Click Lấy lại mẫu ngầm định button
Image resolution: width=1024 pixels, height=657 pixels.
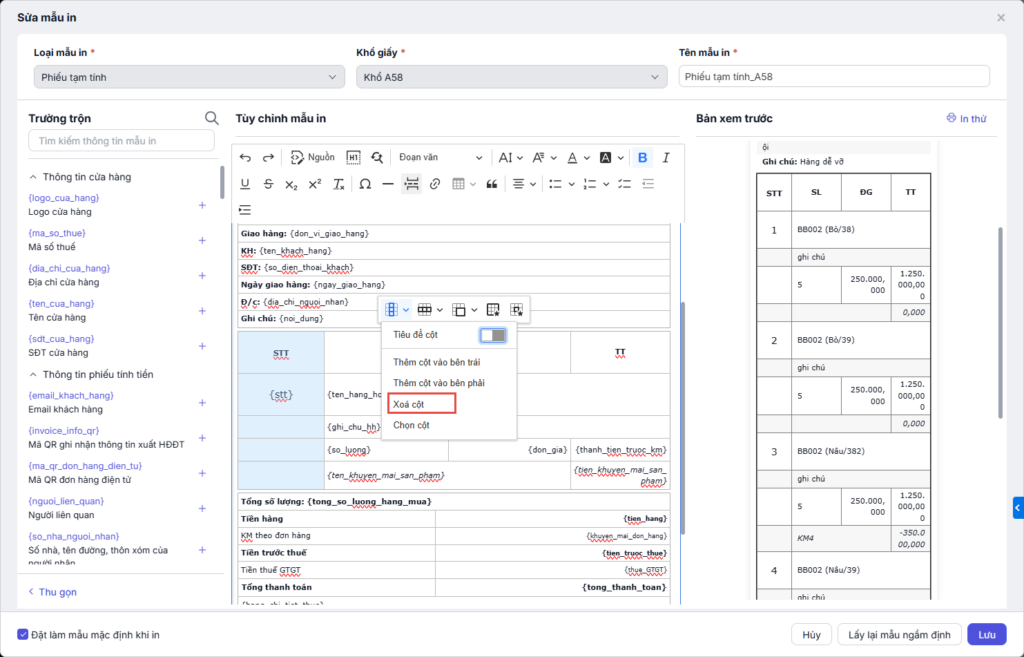coord(899,634)
